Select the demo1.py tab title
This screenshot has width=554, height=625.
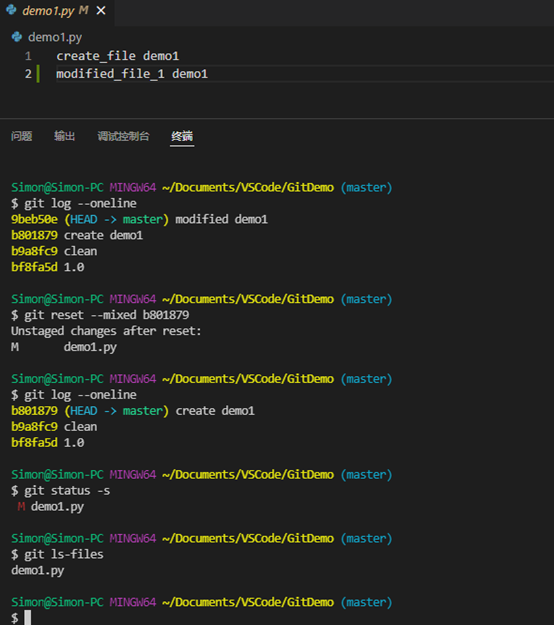[x=48, y=11]
